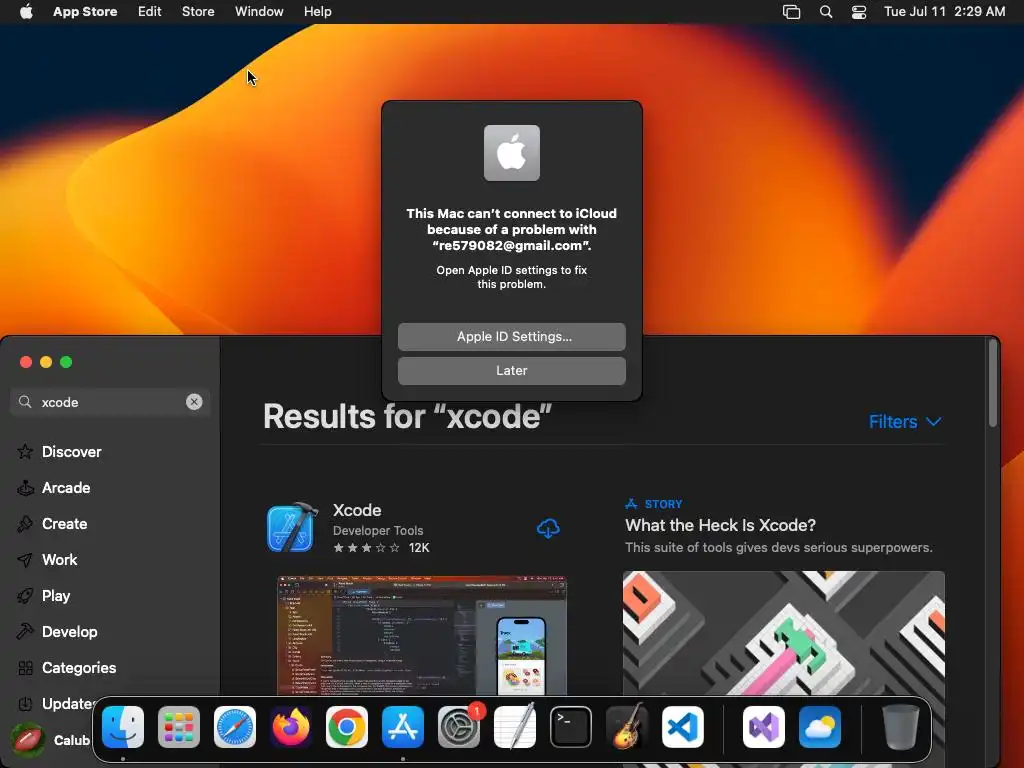
Task: Click the date and time in menu bar
Action: pos(944,12)
